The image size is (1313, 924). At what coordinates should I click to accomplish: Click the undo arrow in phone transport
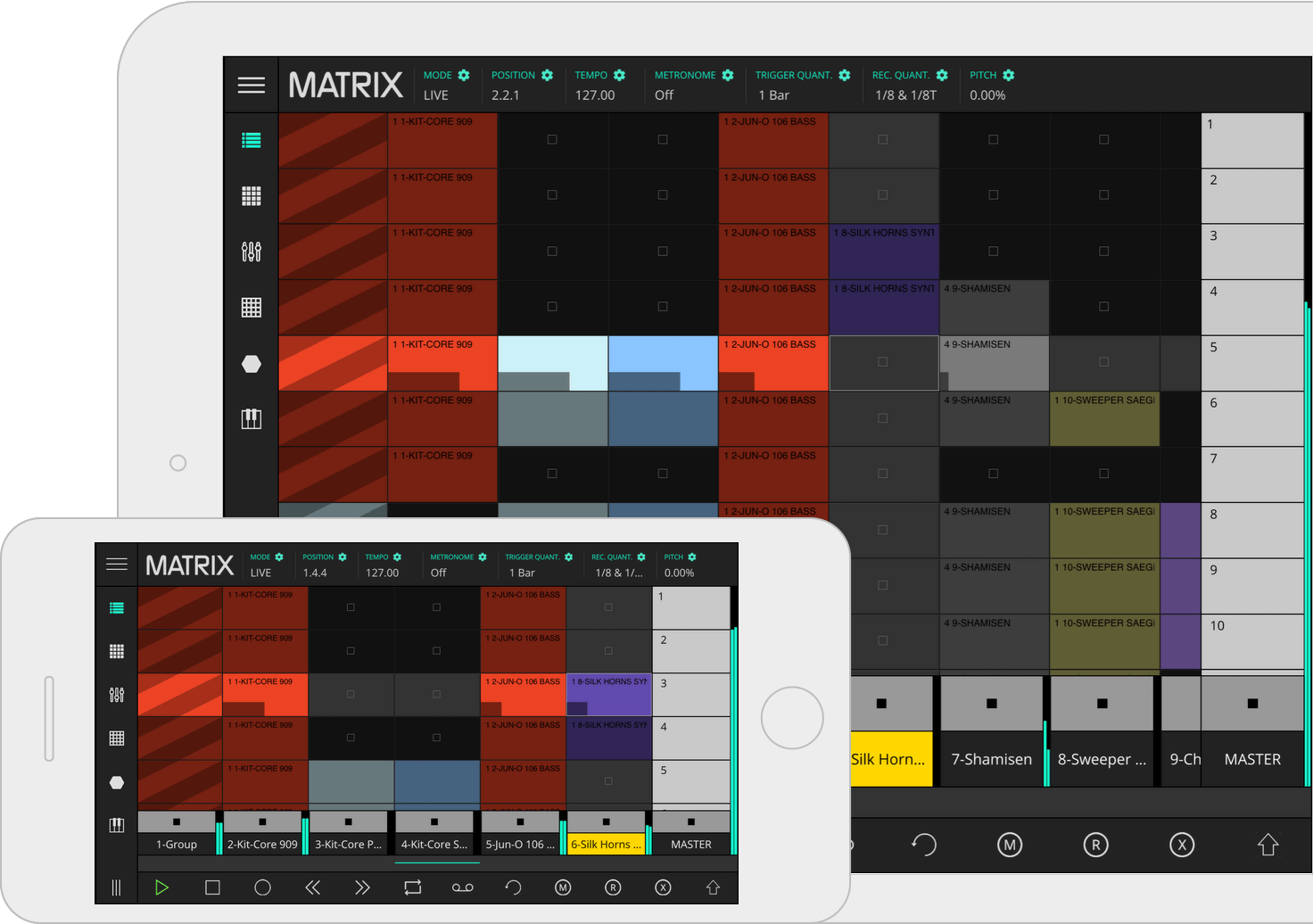[x=513, y=887]
